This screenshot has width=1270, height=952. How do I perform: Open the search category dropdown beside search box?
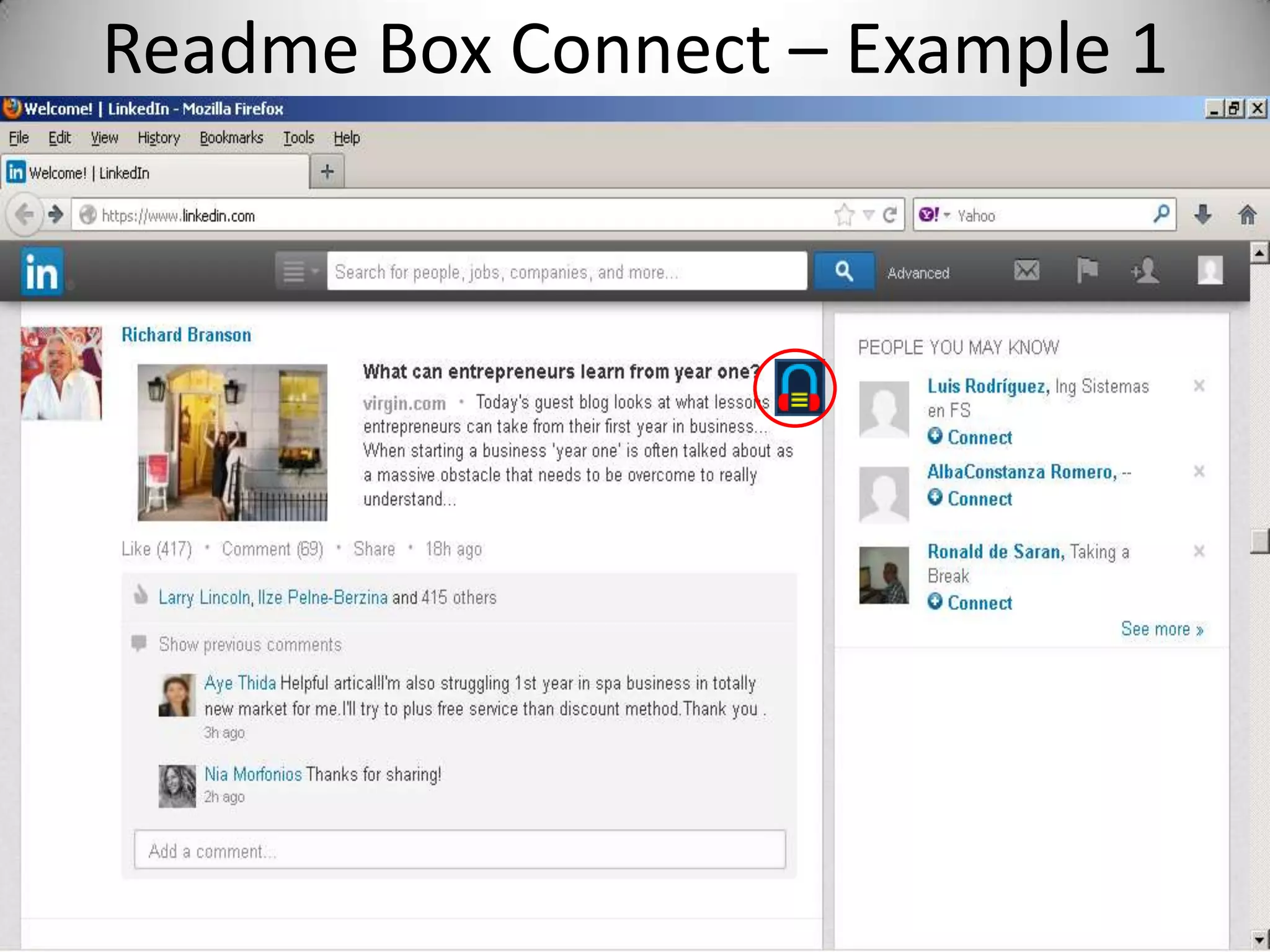coord(301,271)
